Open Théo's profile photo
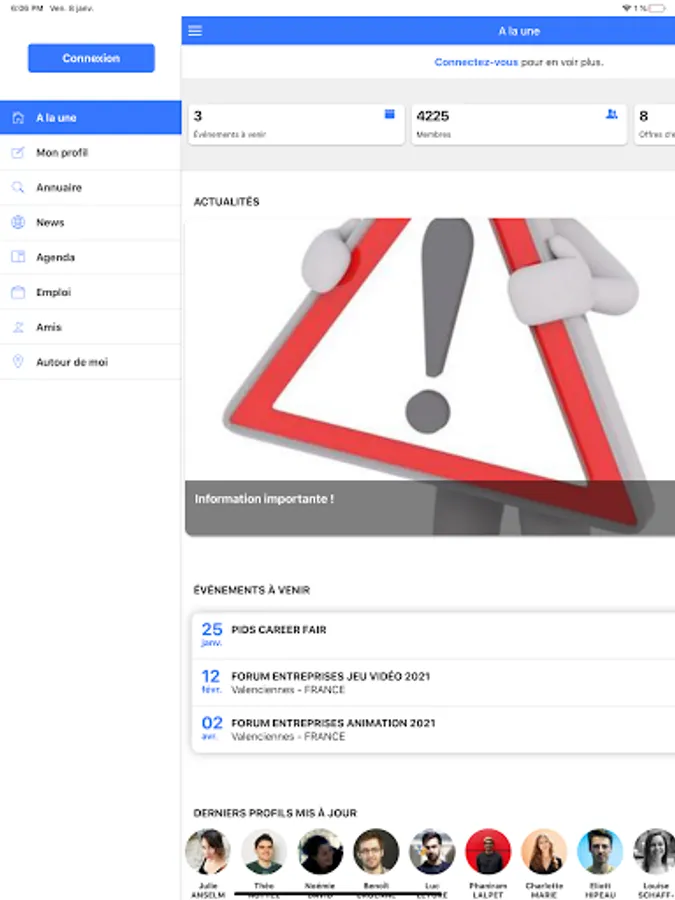675x900 pixels. point(264,851)
